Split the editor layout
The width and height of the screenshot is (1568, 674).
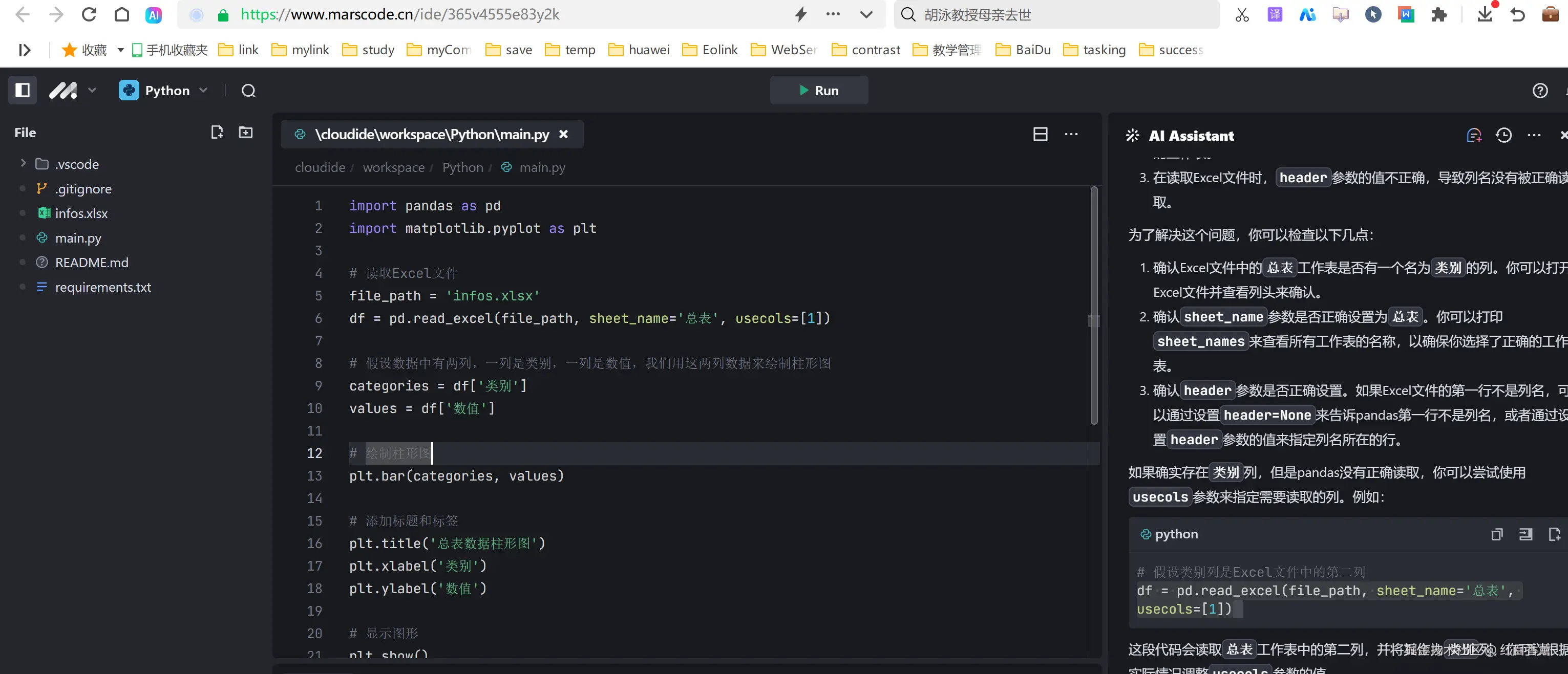1040,134
